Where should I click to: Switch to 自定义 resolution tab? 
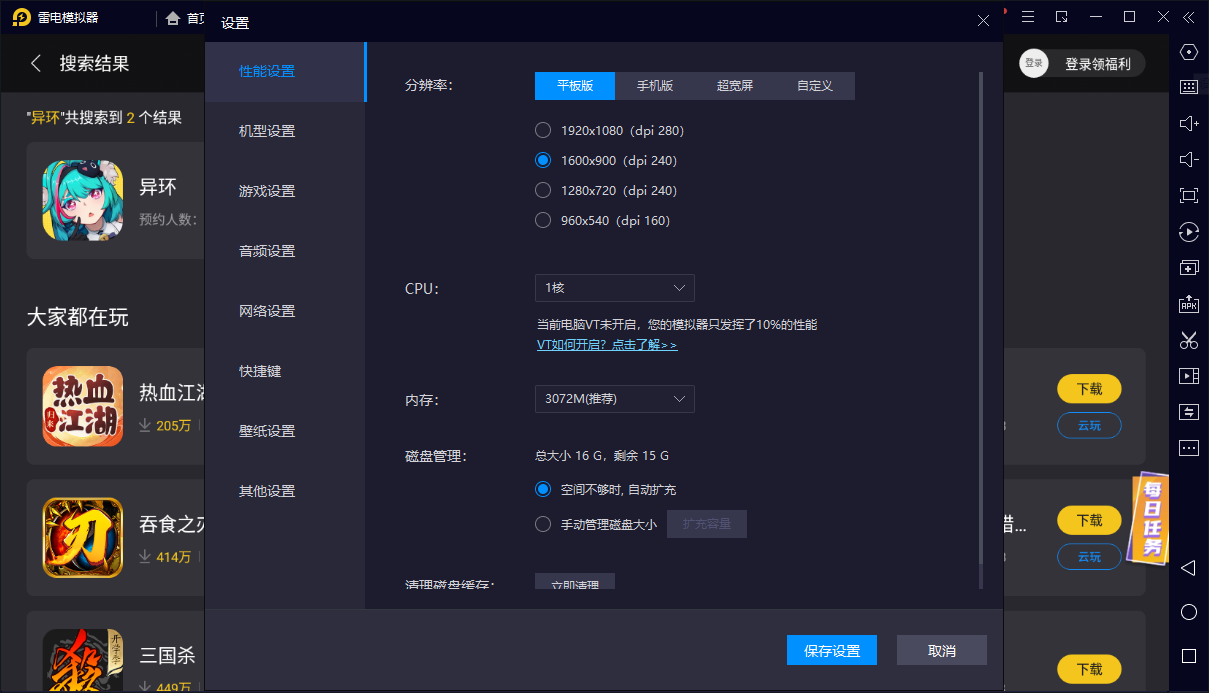point(815,86)
